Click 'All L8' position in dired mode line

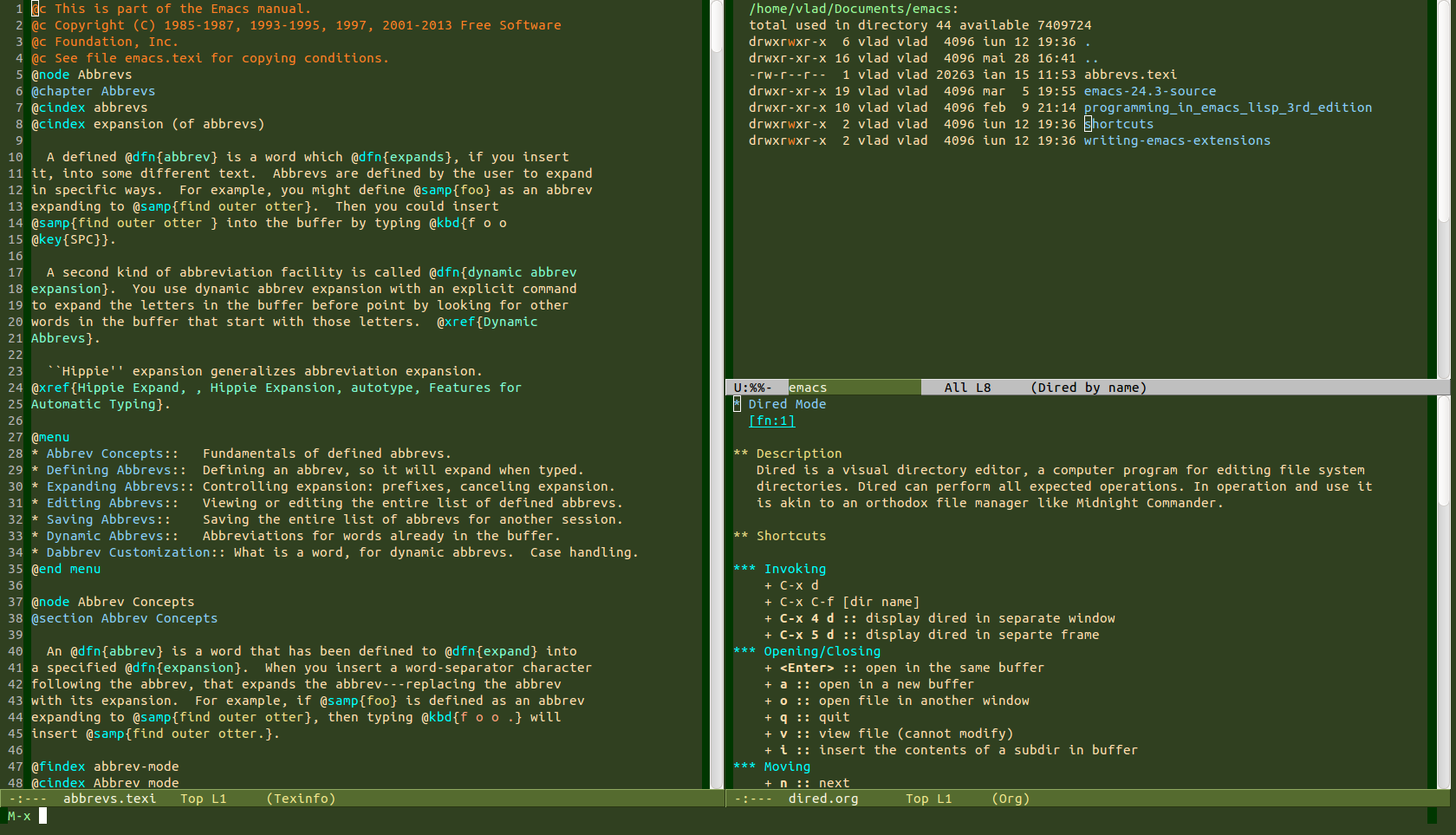(968, 388)
